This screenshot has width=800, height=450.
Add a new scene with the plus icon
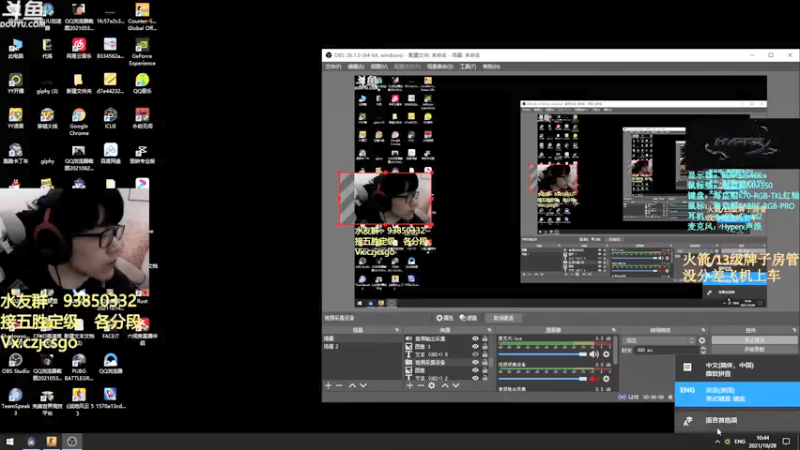pos(329,386)
